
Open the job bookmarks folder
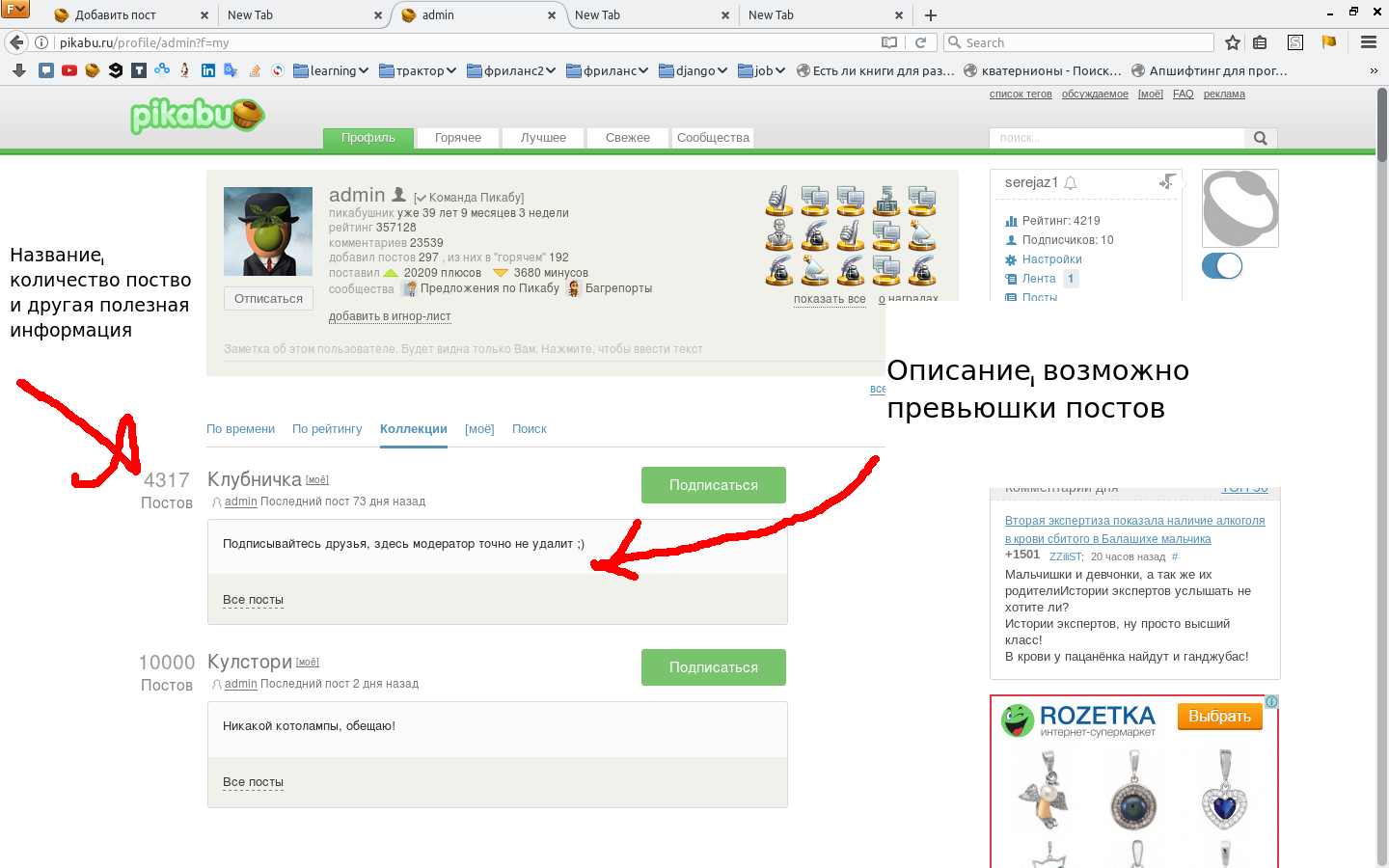coord(761,70)
